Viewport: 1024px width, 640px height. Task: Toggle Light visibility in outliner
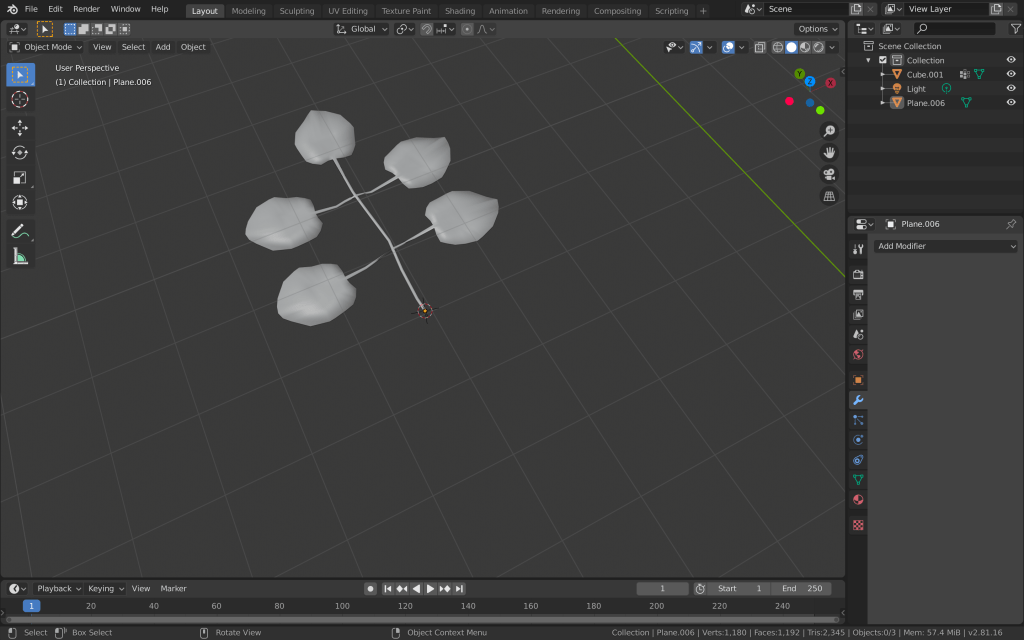click(x=1011, y=88)
